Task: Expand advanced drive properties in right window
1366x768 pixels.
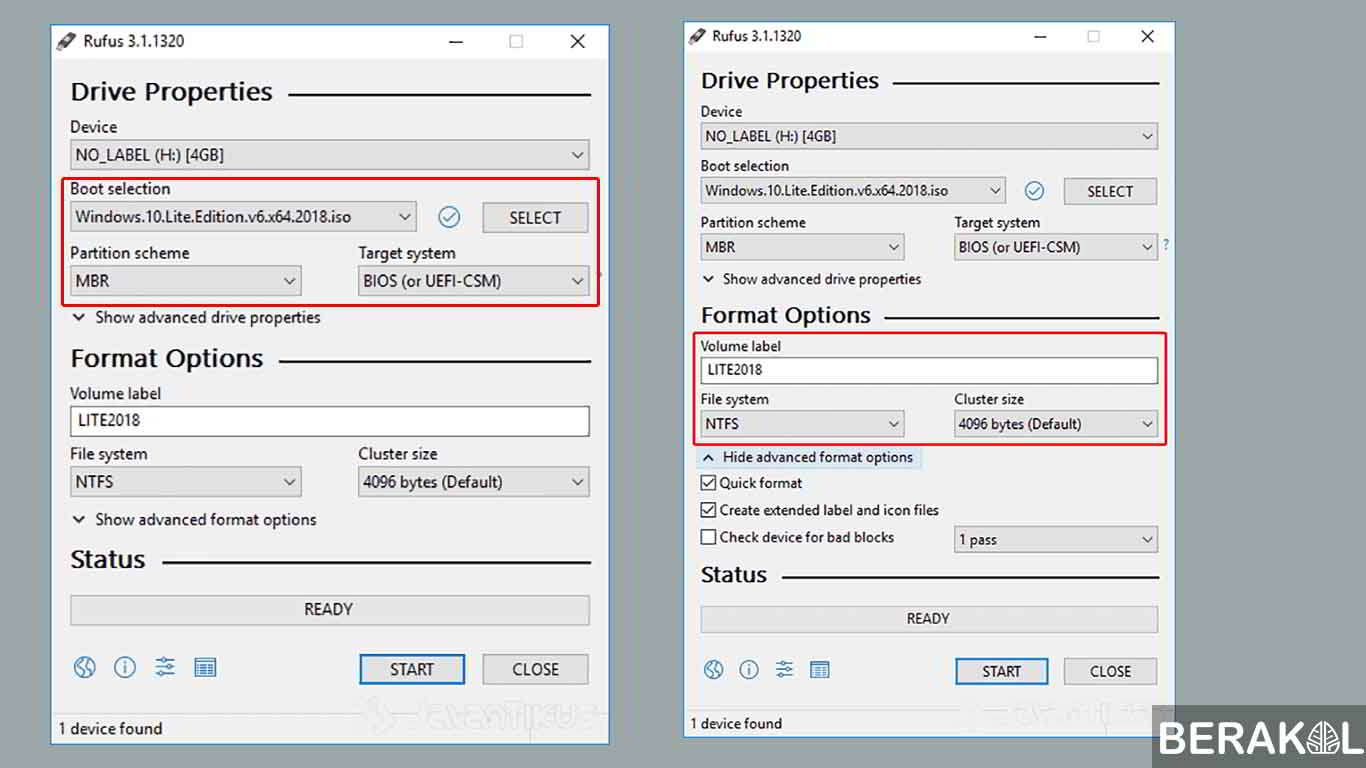Action: [x=811, y=279]
